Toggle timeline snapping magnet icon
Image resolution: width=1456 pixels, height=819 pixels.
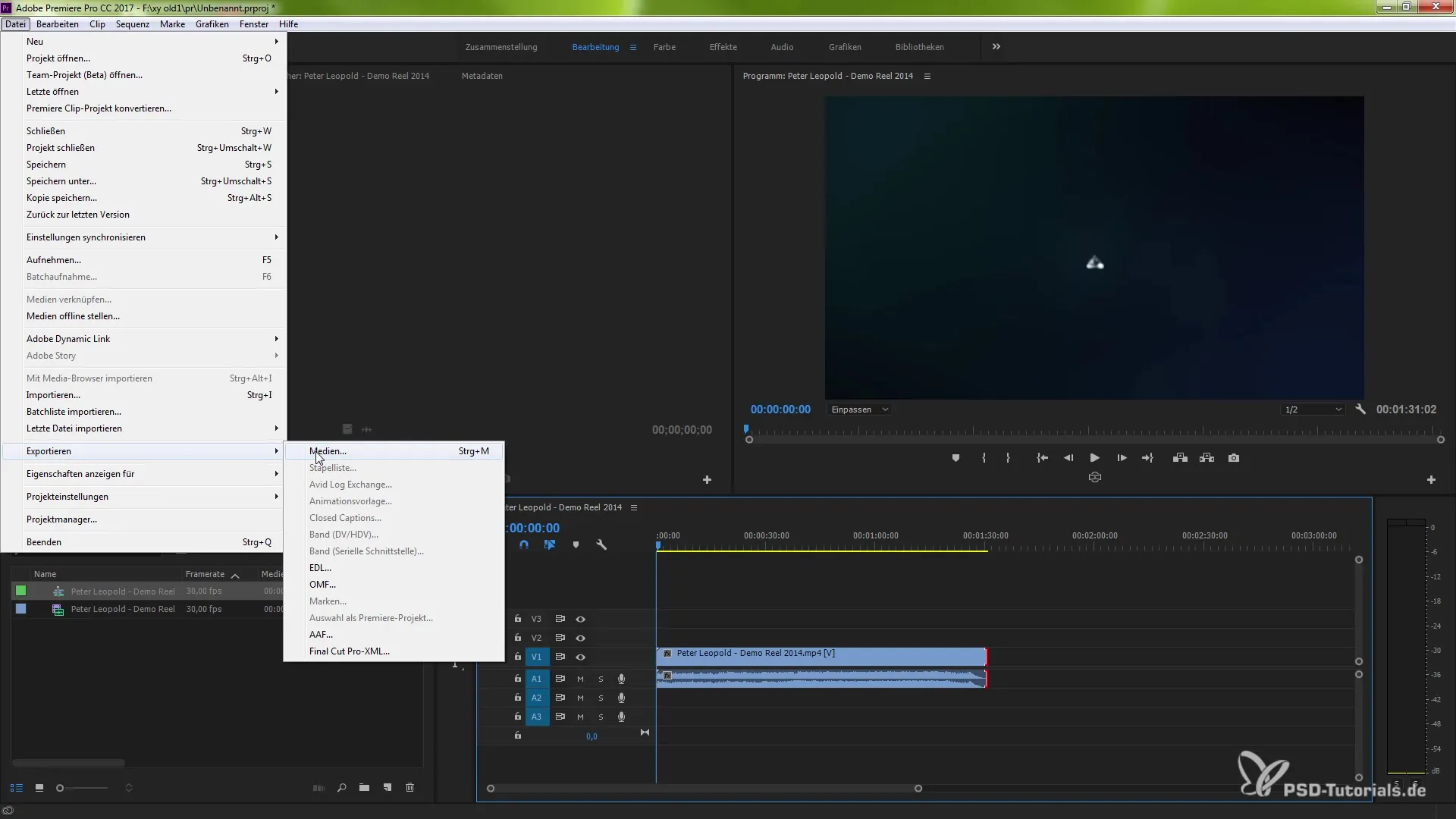[524, 544]
